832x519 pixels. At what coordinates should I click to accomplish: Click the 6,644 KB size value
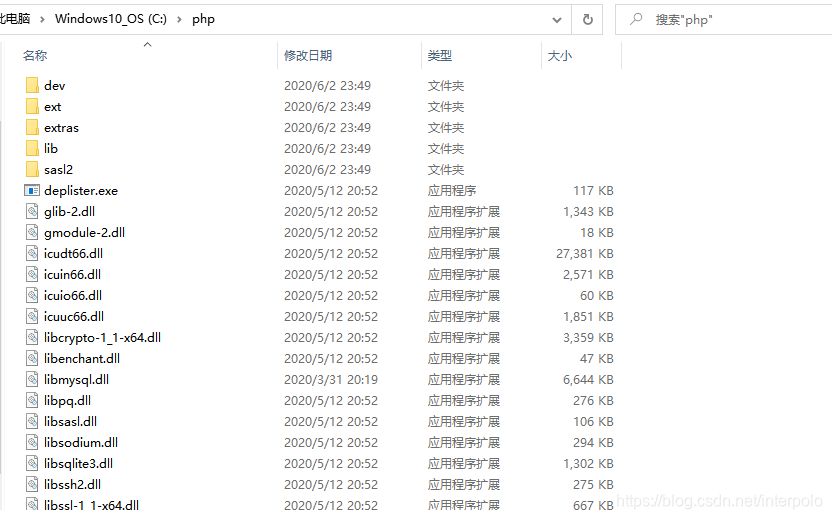point(588,380)
